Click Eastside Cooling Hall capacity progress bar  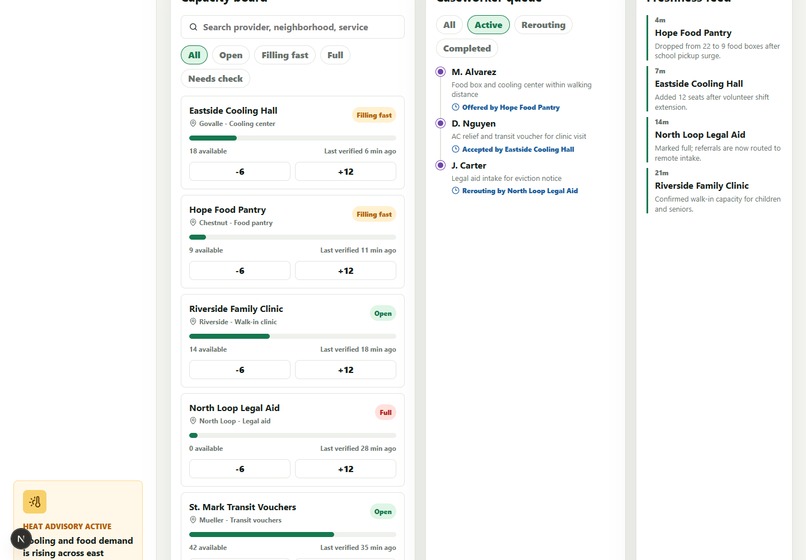tap(292, 138)
